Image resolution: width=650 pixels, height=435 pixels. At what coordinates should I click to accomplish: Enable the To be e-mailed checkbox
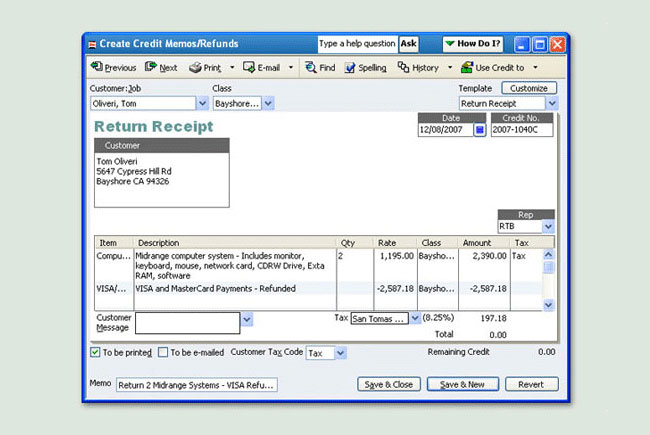tap(163, 352)
